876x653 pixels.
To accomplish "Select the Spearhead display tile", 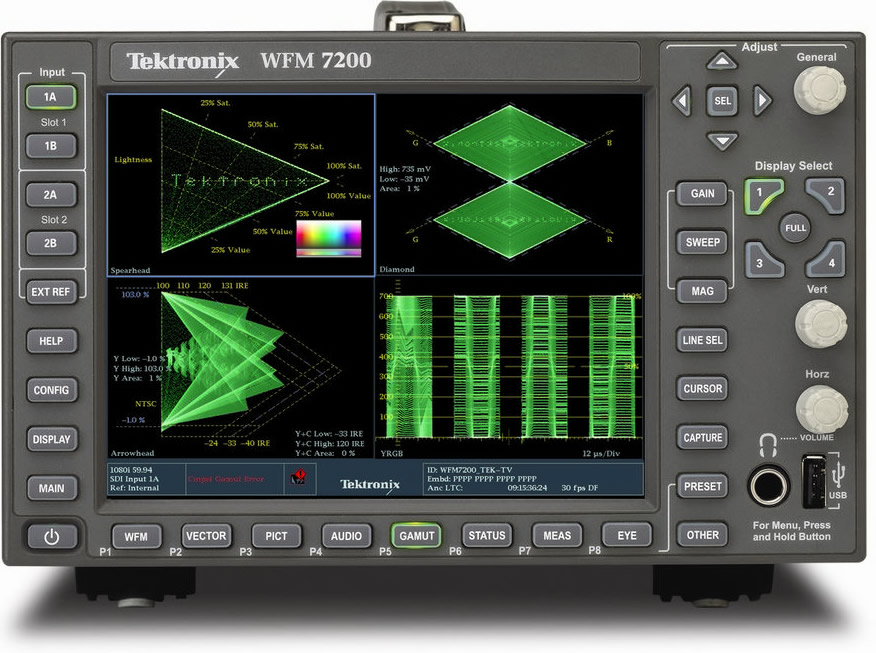I will point(241,185).
